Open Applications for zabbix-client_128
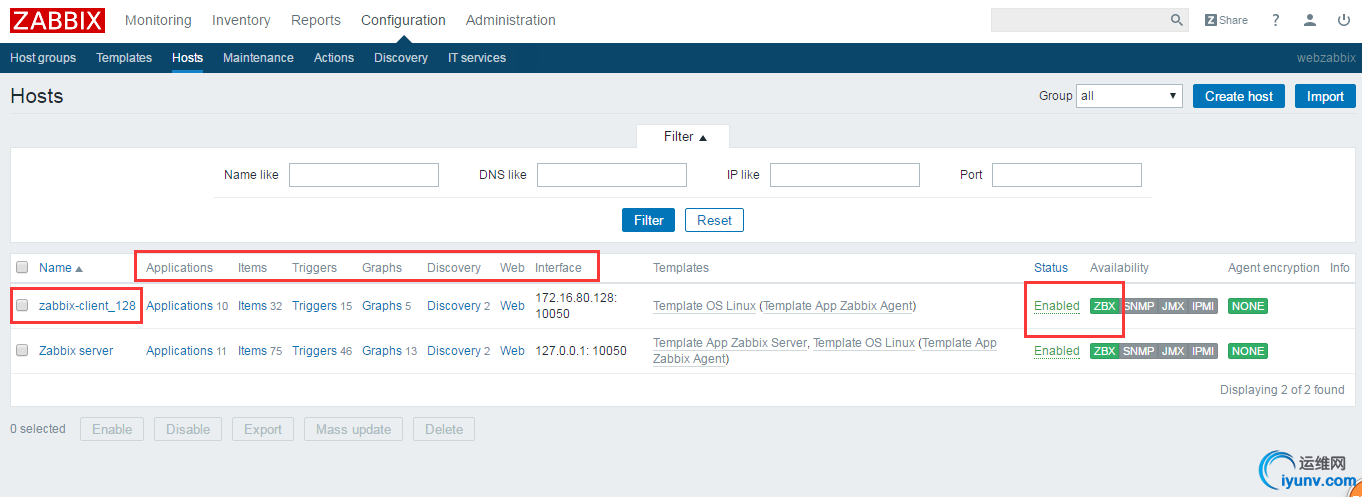This screenshot has height=497, width=1362. tap(179, 306)
